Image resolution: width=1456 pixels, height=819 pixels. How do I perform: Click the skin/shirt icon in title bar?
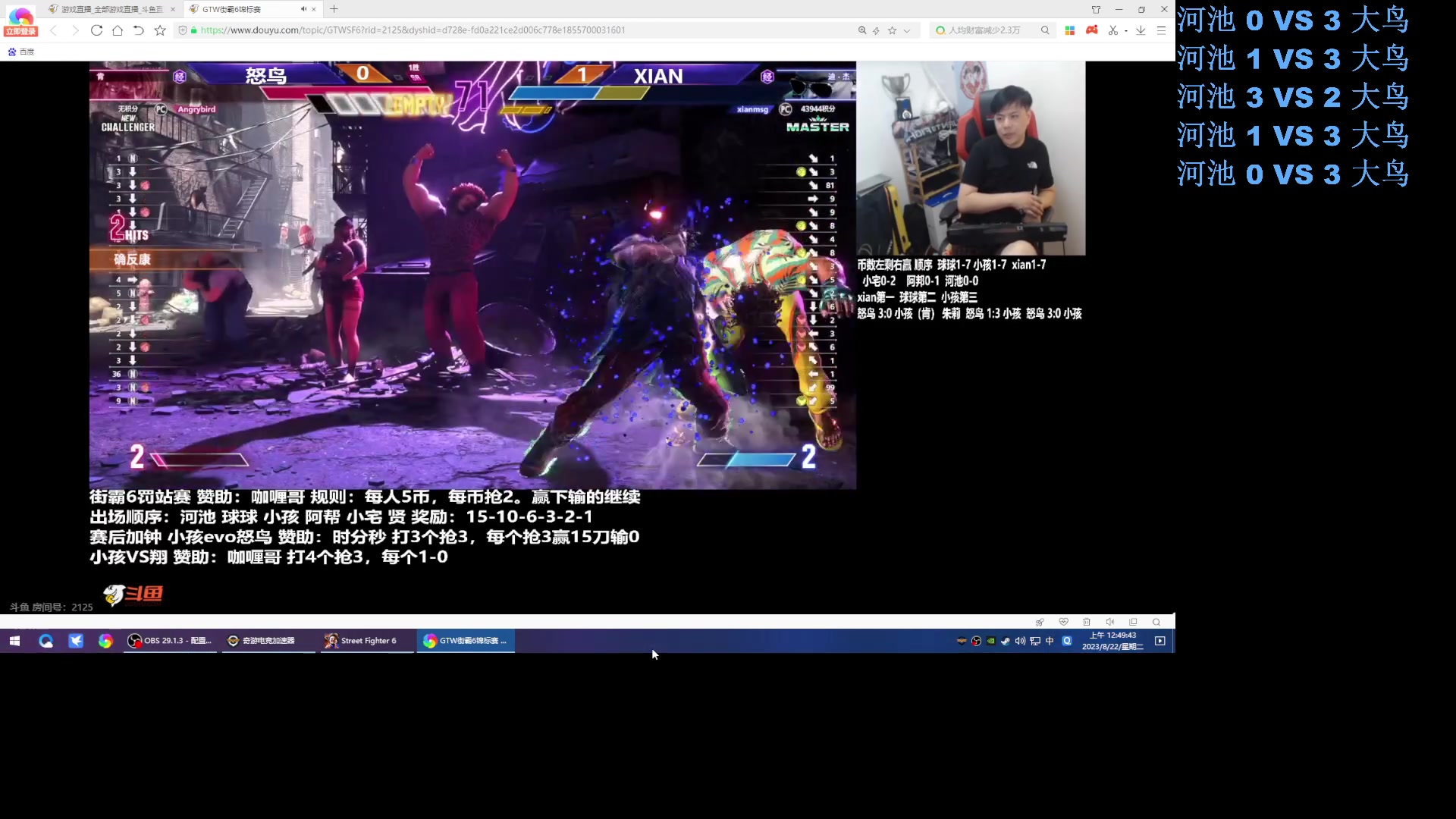(x=1096, y=9)
